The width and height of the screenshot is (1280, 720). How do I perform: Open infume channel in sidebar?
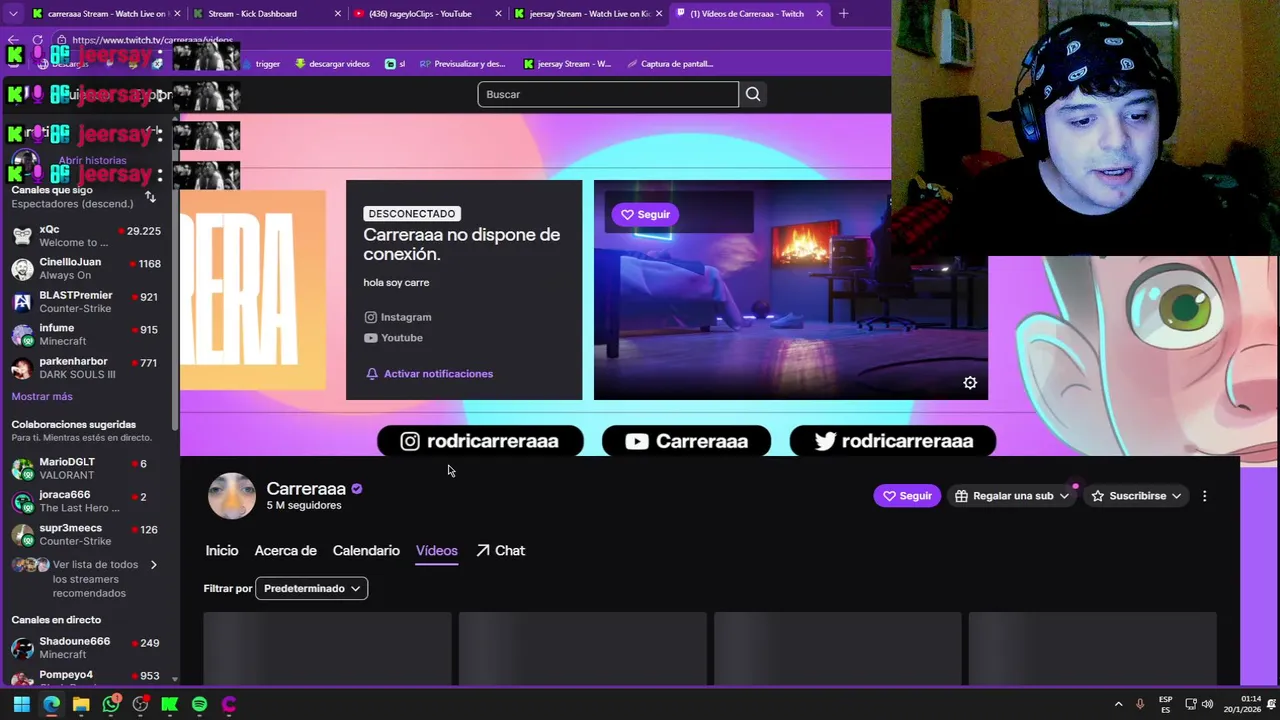click(88, 335)
